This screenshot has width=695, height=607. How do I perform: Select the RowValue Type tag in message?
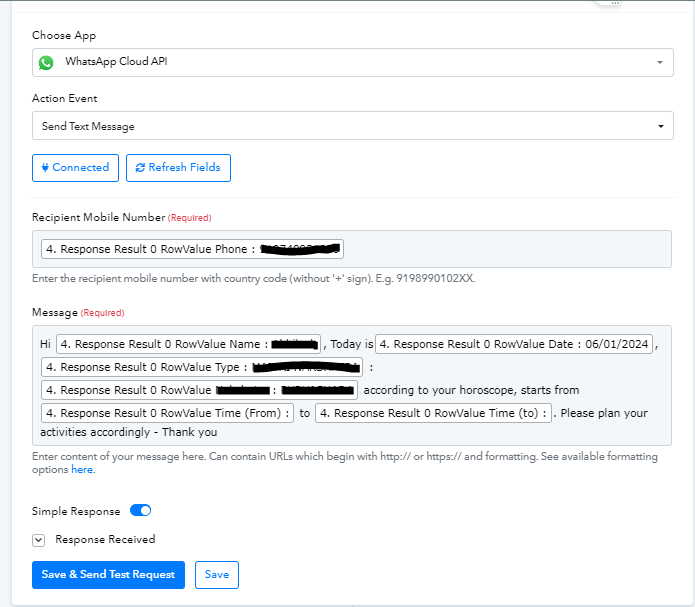[x=202, y=367]
